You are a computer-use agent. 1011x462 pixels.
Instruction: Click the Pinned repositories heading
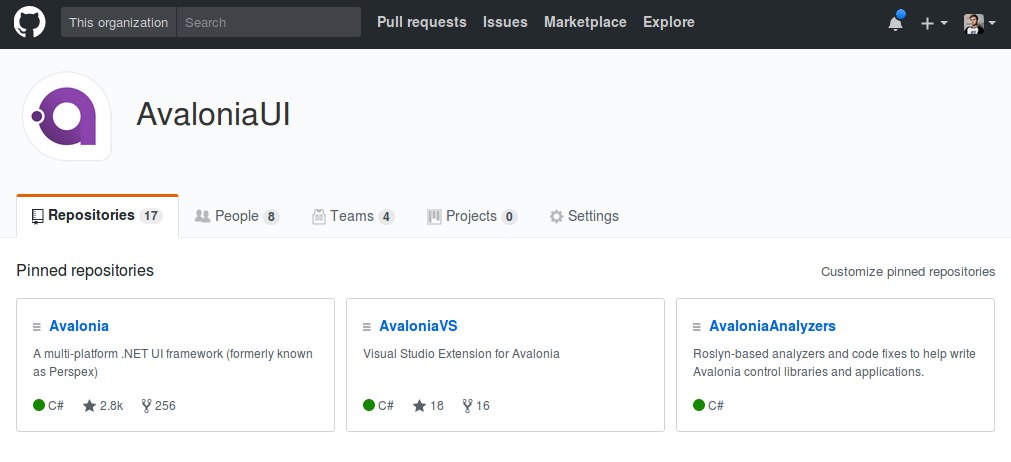[85, 271]
